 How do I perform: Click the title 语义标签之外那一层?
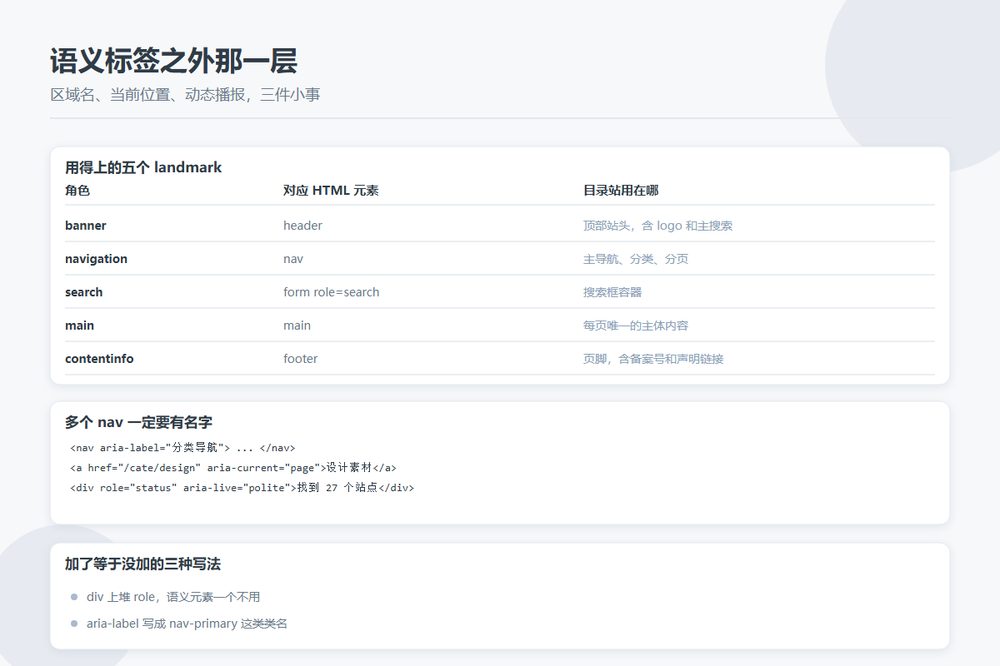point(173,61)
